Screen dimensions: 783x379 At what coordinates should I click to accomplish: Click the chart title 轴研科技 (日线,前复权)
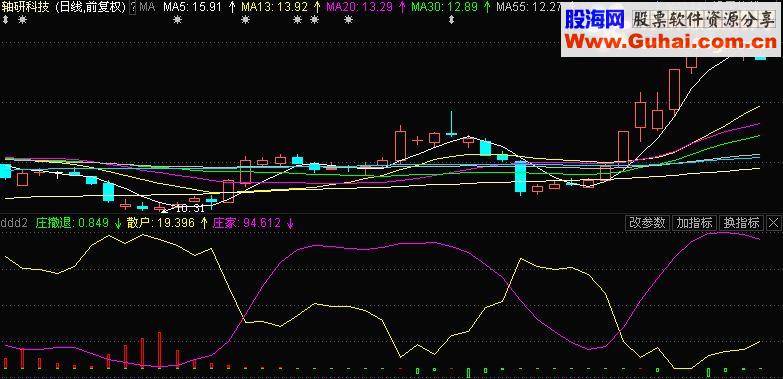[64, 7]
